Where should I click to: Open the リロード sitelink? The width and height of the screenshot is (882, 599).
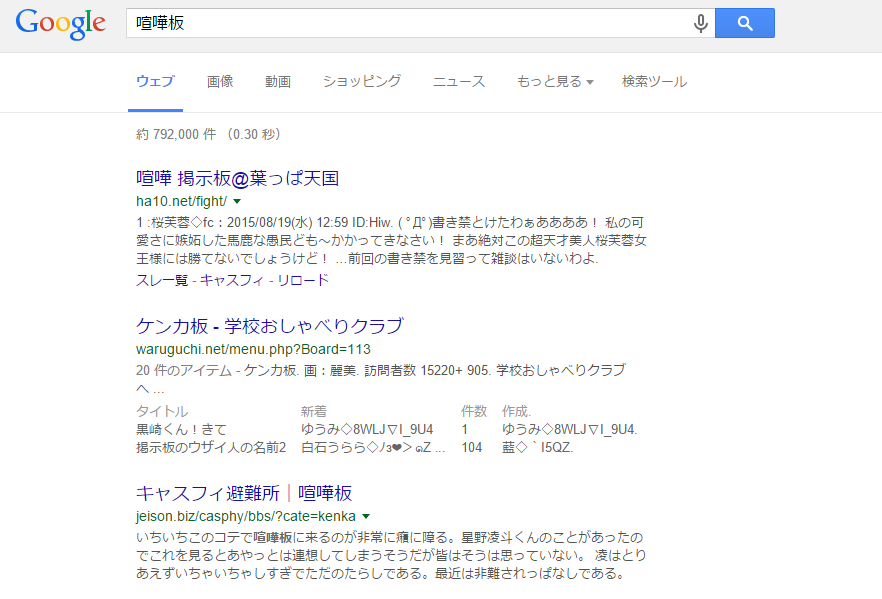303,280
